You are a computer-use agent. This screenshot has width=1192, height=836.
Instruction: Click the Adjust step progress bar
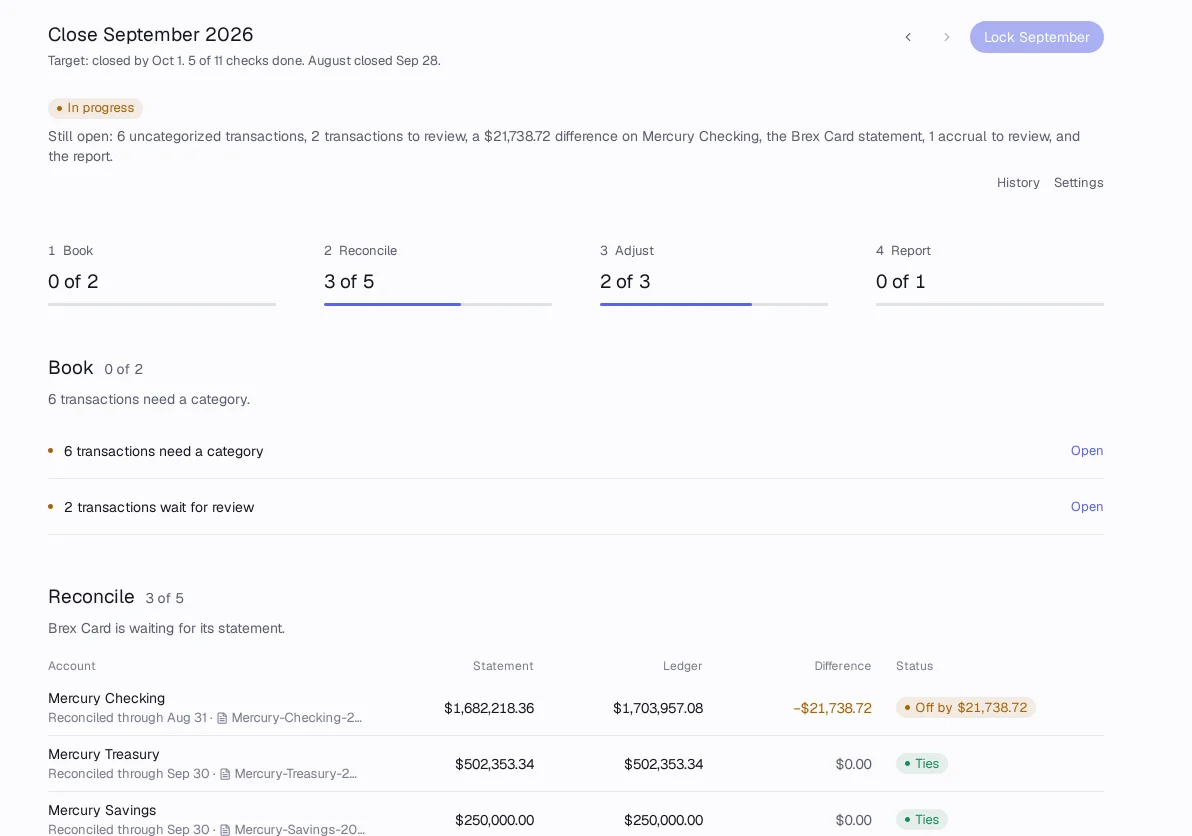(x=713, y=304)
